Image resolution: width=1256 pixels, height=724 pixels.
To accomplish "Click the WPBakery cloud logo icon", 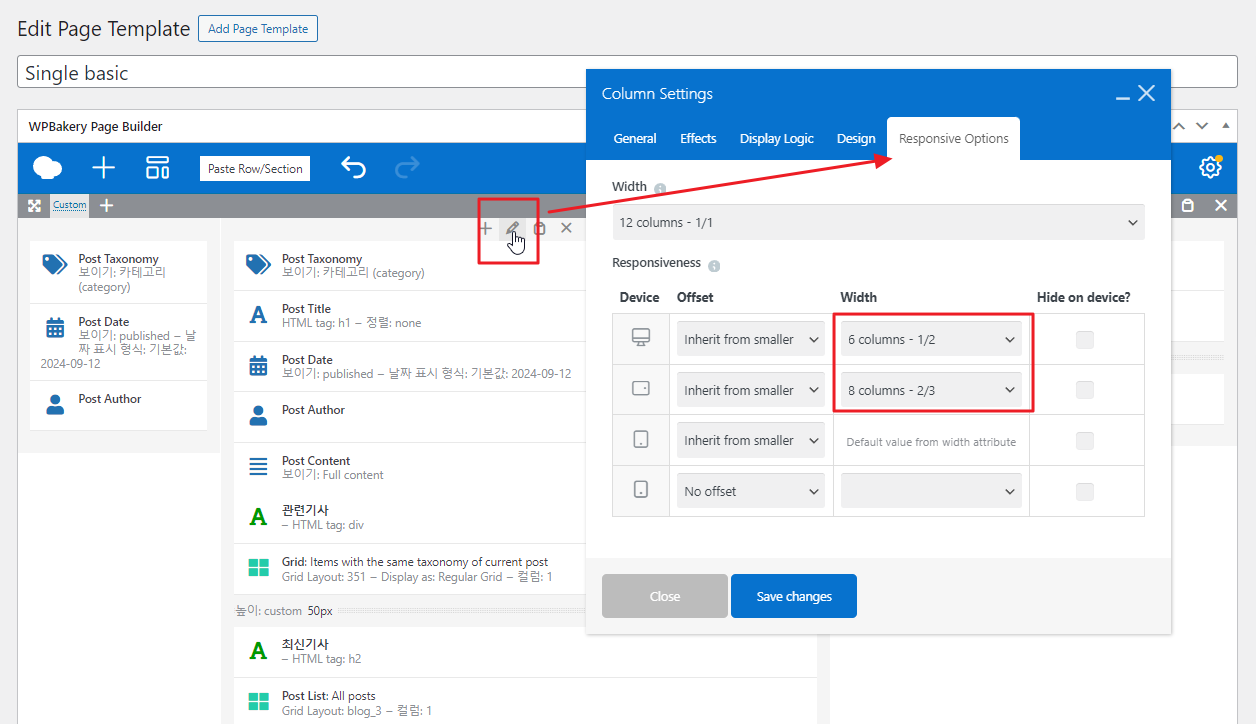I will tap(48, 168).
